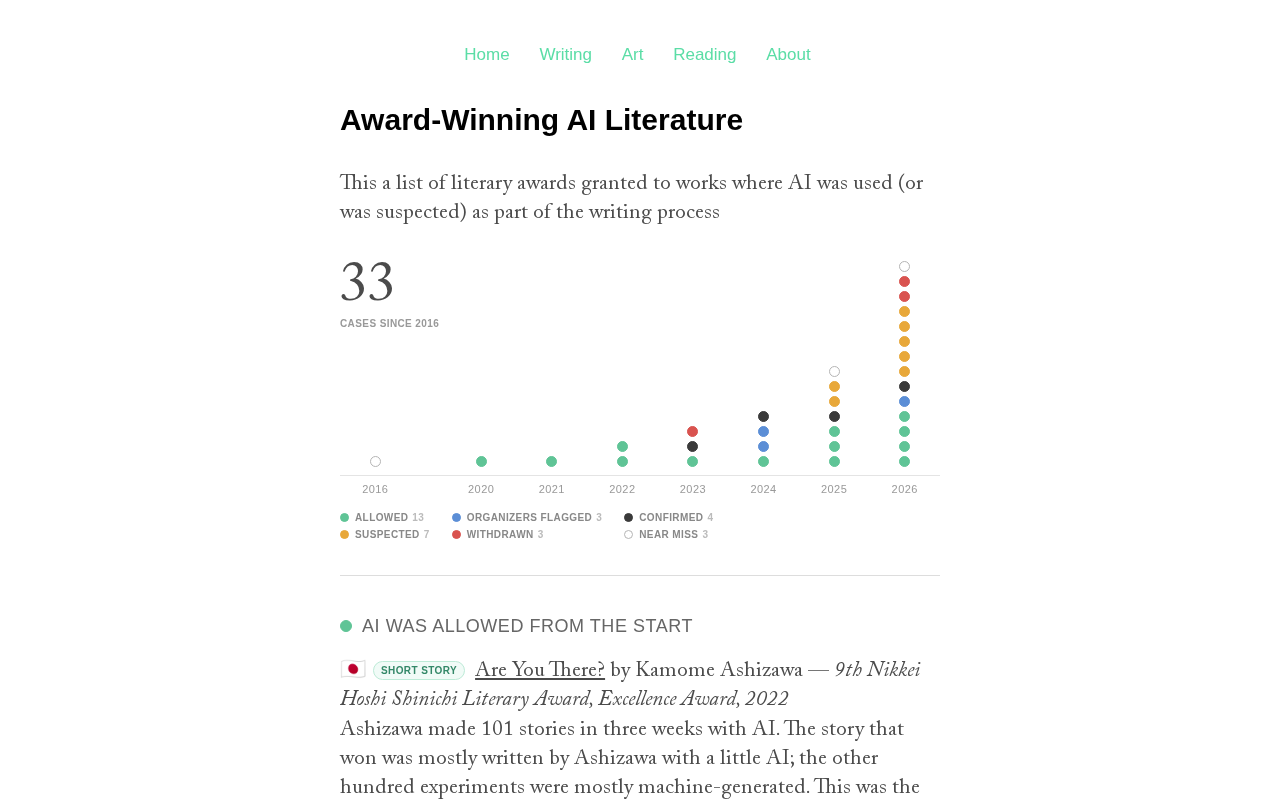Select the NEAR MISS legend entry
This screenshot has height=800, width=1280.
666,535
